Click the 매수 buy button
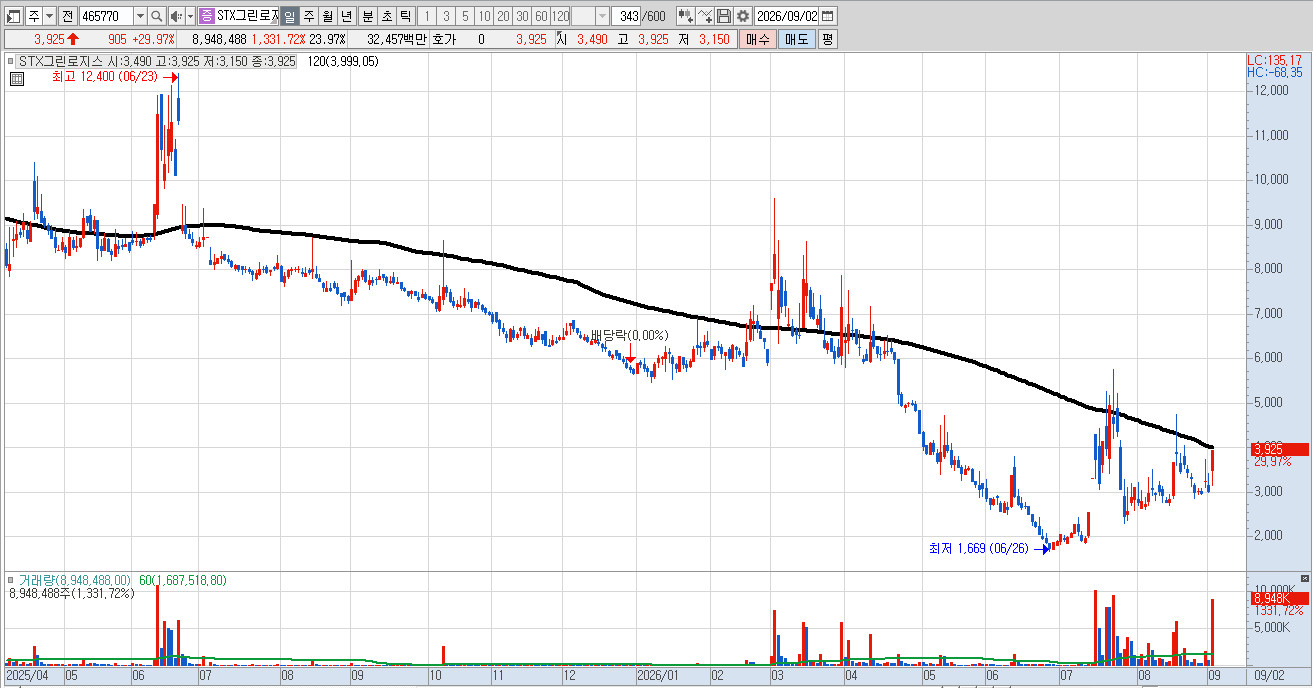The width and height of the screenshot is (1313, 688). (757, 39)
